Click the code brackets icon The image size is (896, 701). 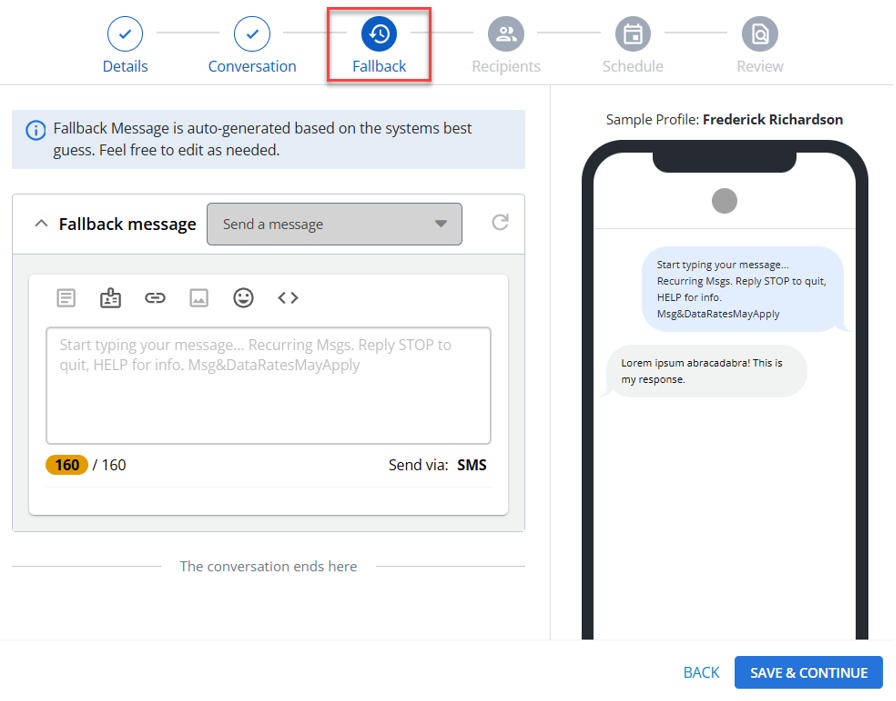pyautogui.click(x=288, y=298)
